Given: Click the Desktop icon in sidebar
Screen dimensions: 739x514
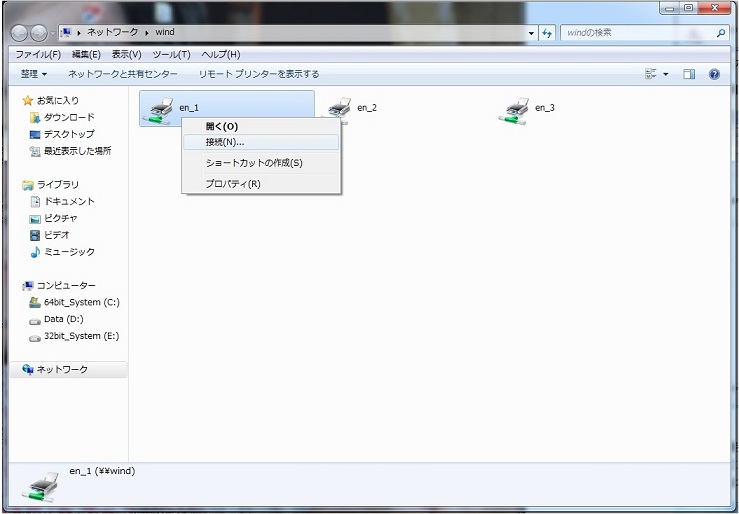Looking at the screenshot, I should (x=35, y=135).
